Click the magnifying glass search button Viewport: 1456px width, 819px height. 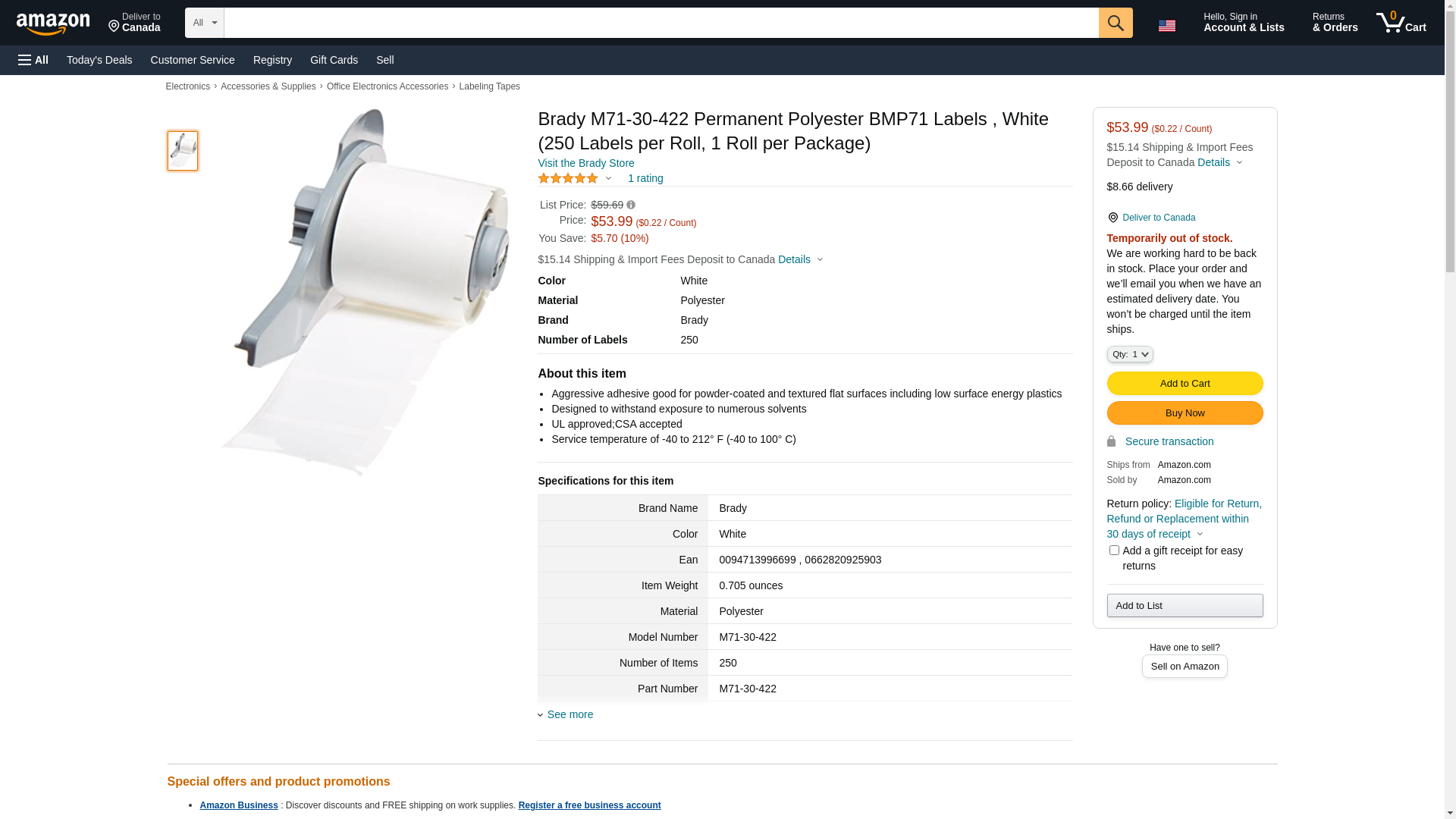(1115, 23)
